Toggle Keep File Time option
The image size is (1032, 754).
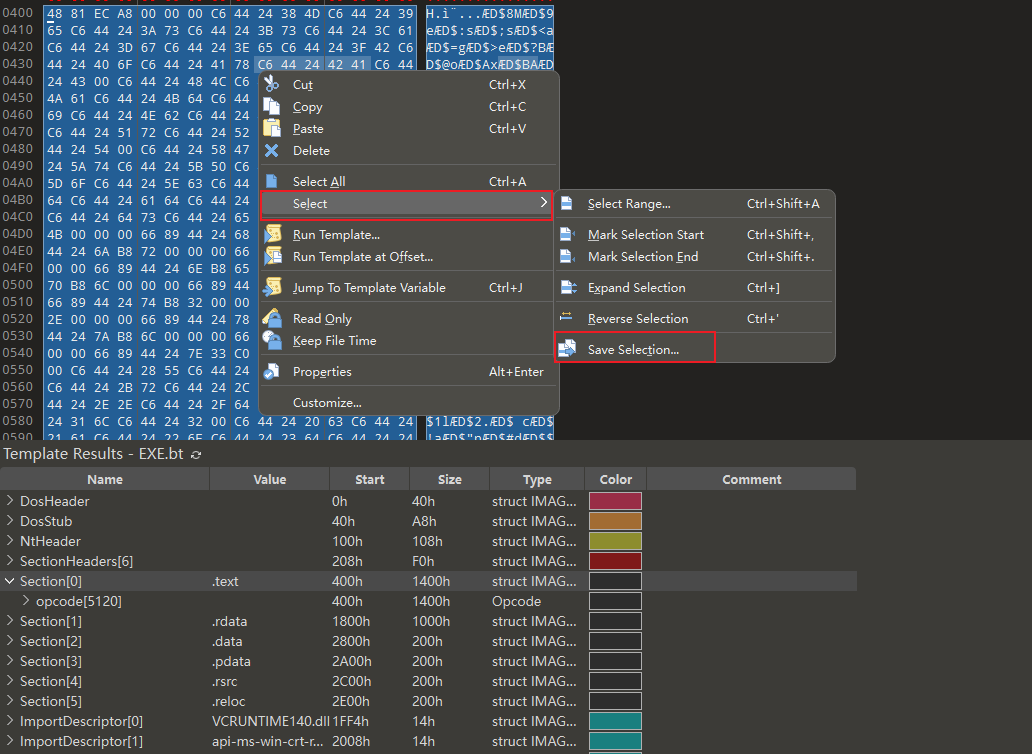click(x=334, y=341)
